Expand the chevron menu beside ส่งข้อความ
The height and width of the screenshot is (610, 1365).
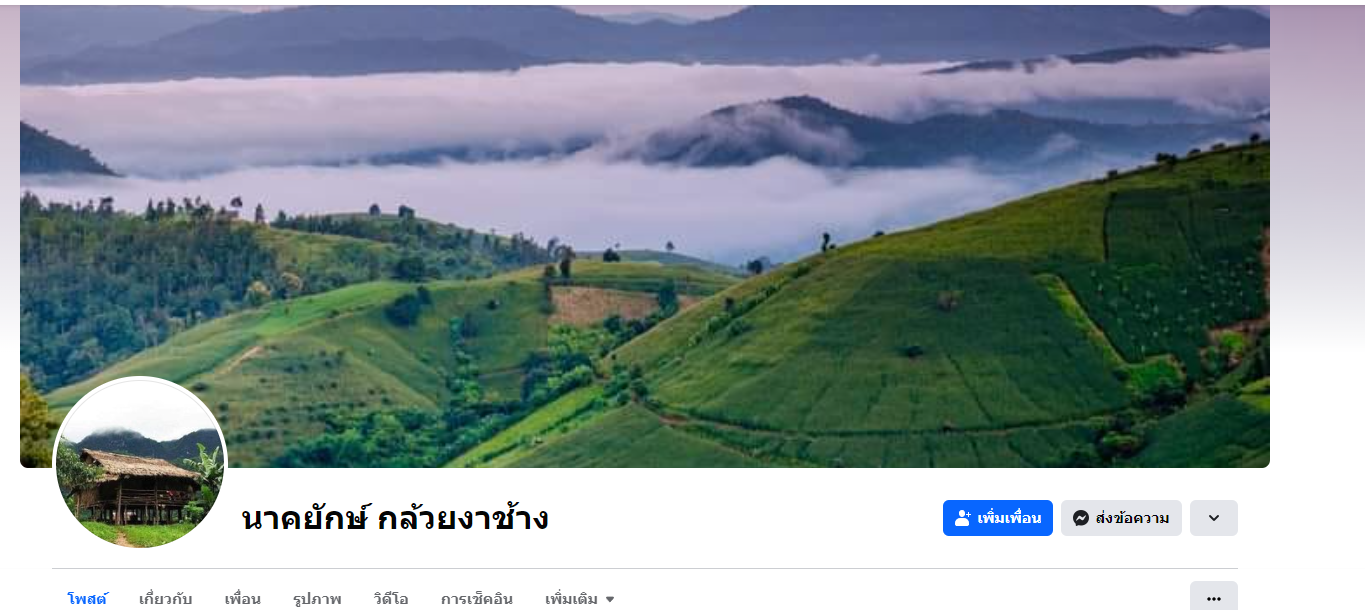[x=1214, y=518]
